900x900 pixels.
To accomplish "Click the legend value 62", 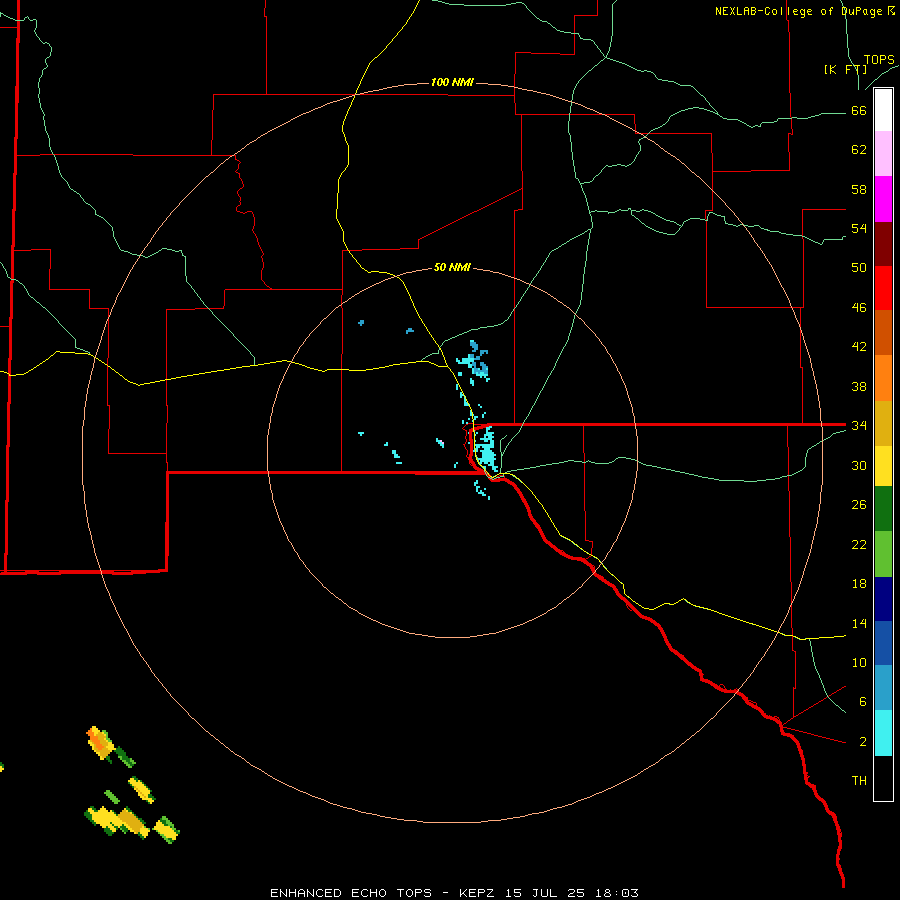I will [x=859, y=150].
